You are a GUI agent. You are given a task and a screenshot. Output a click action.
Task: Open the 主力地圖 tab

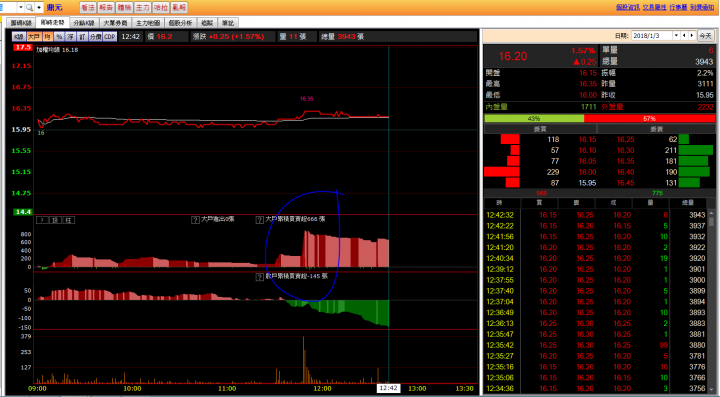tap(148, 23)
